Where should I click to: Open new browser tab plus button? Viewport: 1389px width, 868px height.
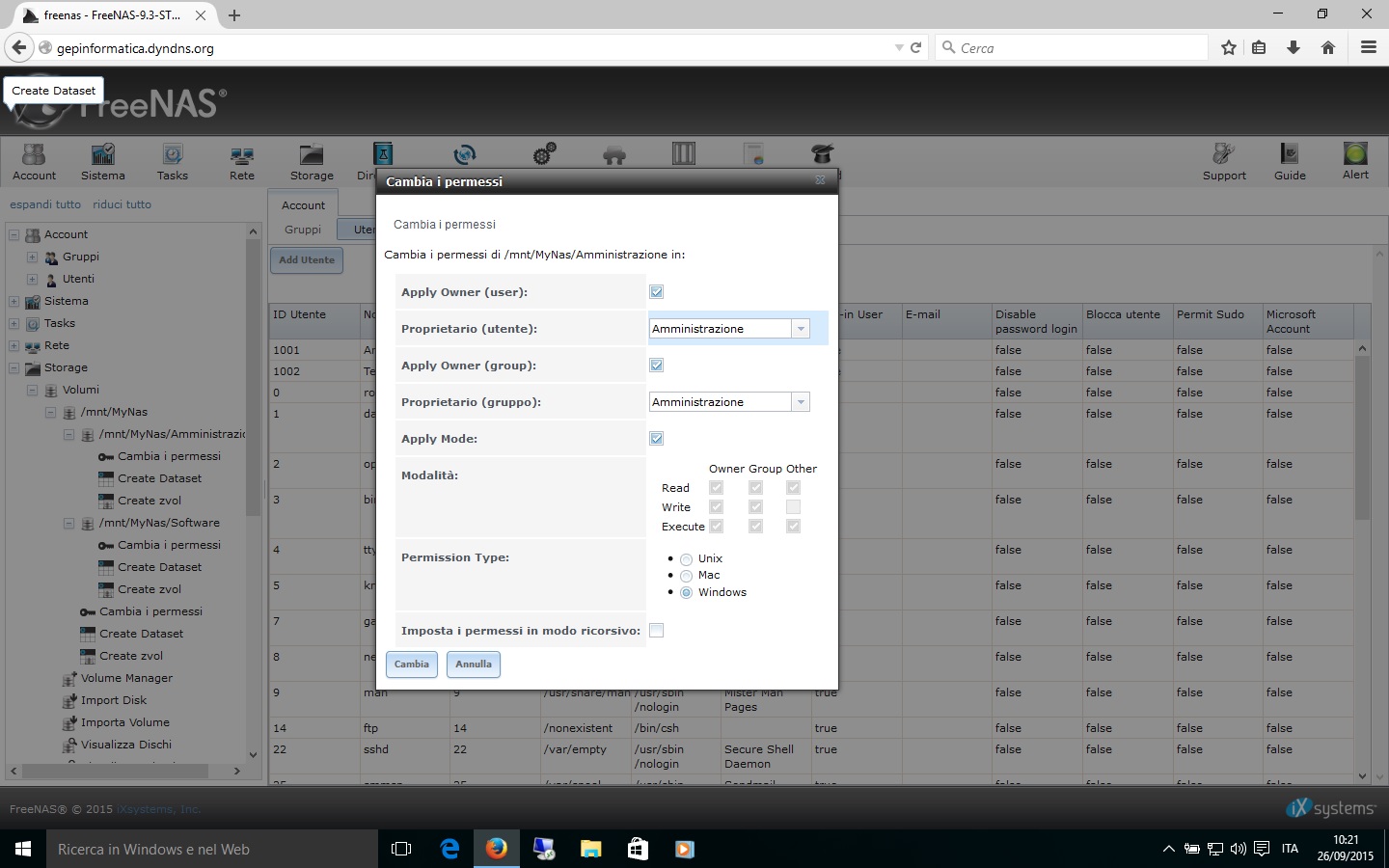pyautogui.click(x=234, y=15)
